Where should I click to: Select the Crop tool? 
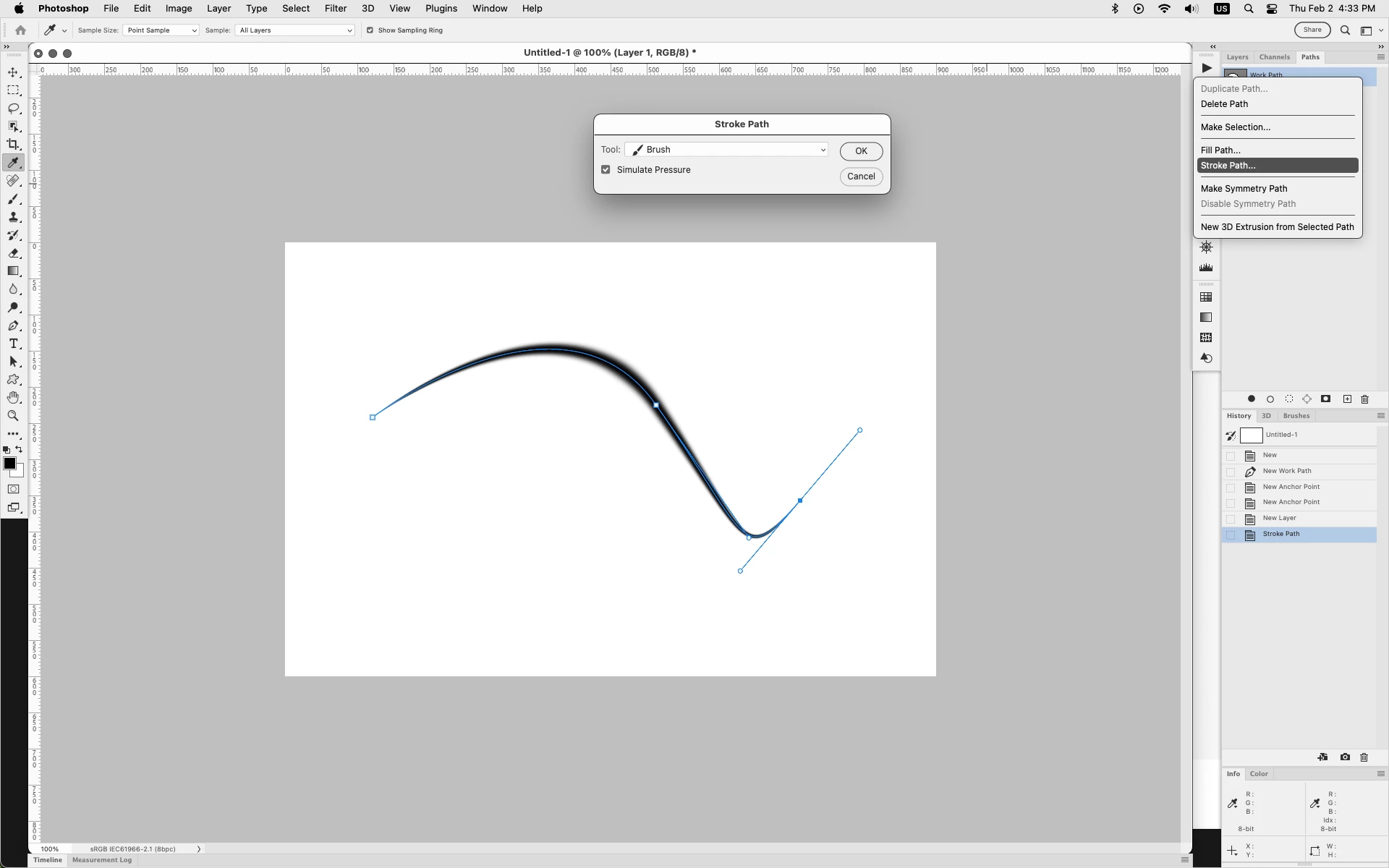tap(13, 145)
